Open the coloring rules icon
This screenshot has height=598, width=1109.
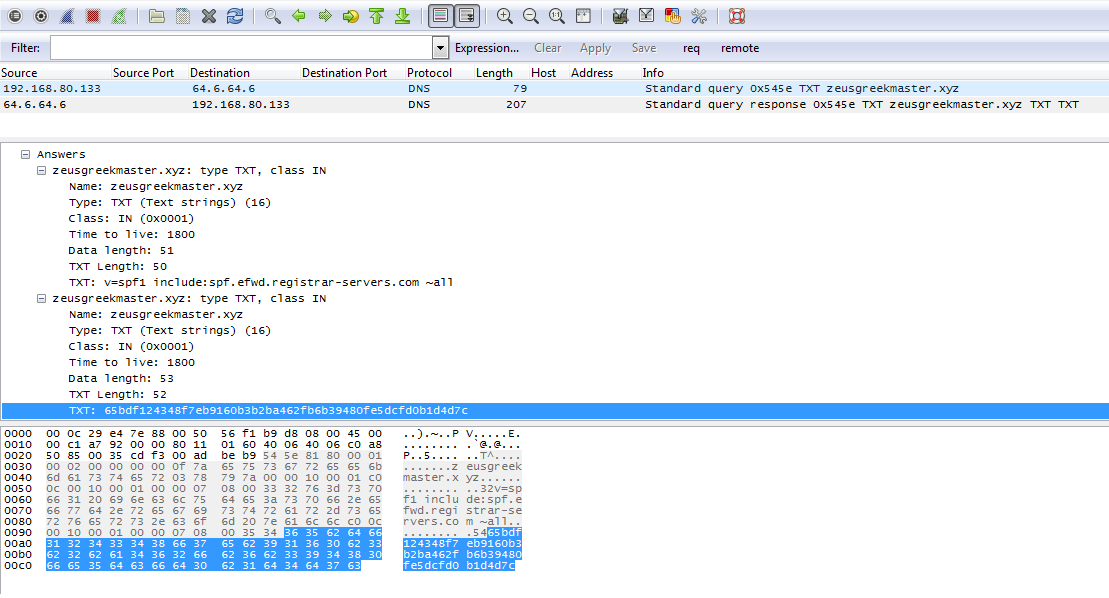coord(672,16)
